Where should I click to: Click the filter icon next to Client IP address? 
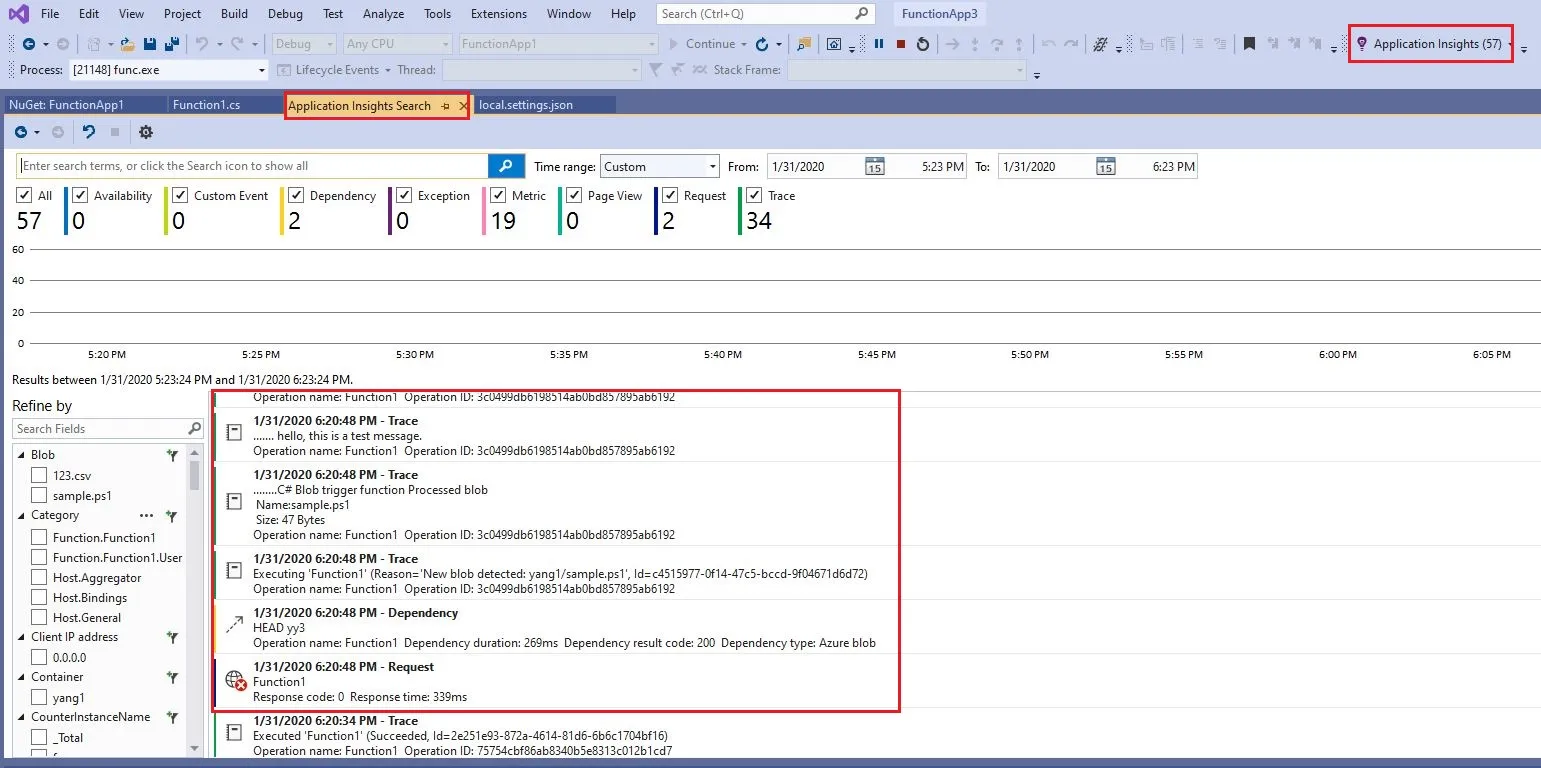(x=171, y=637)
